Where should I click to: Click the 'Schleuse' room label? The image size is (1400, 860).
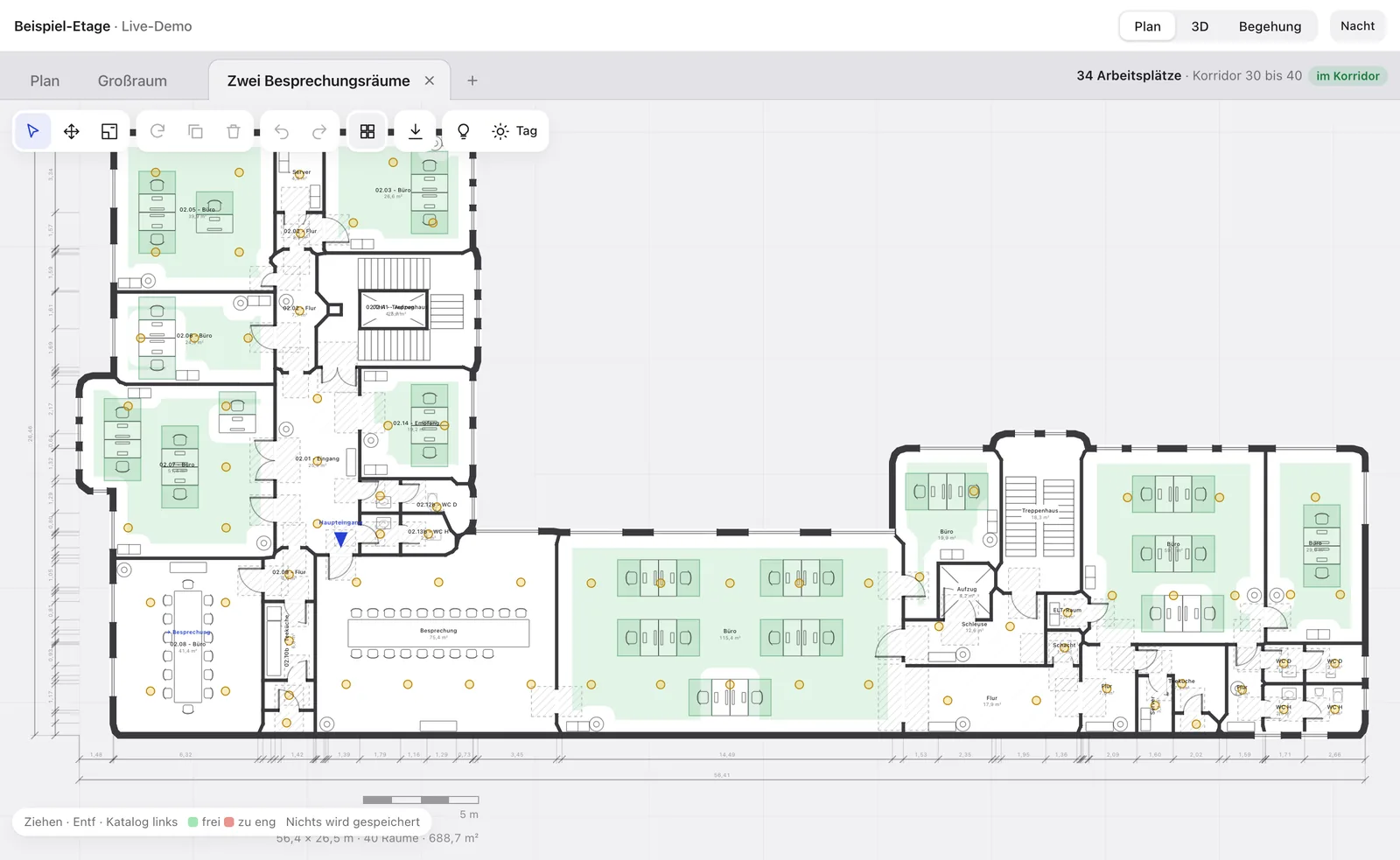click(974, 624)
